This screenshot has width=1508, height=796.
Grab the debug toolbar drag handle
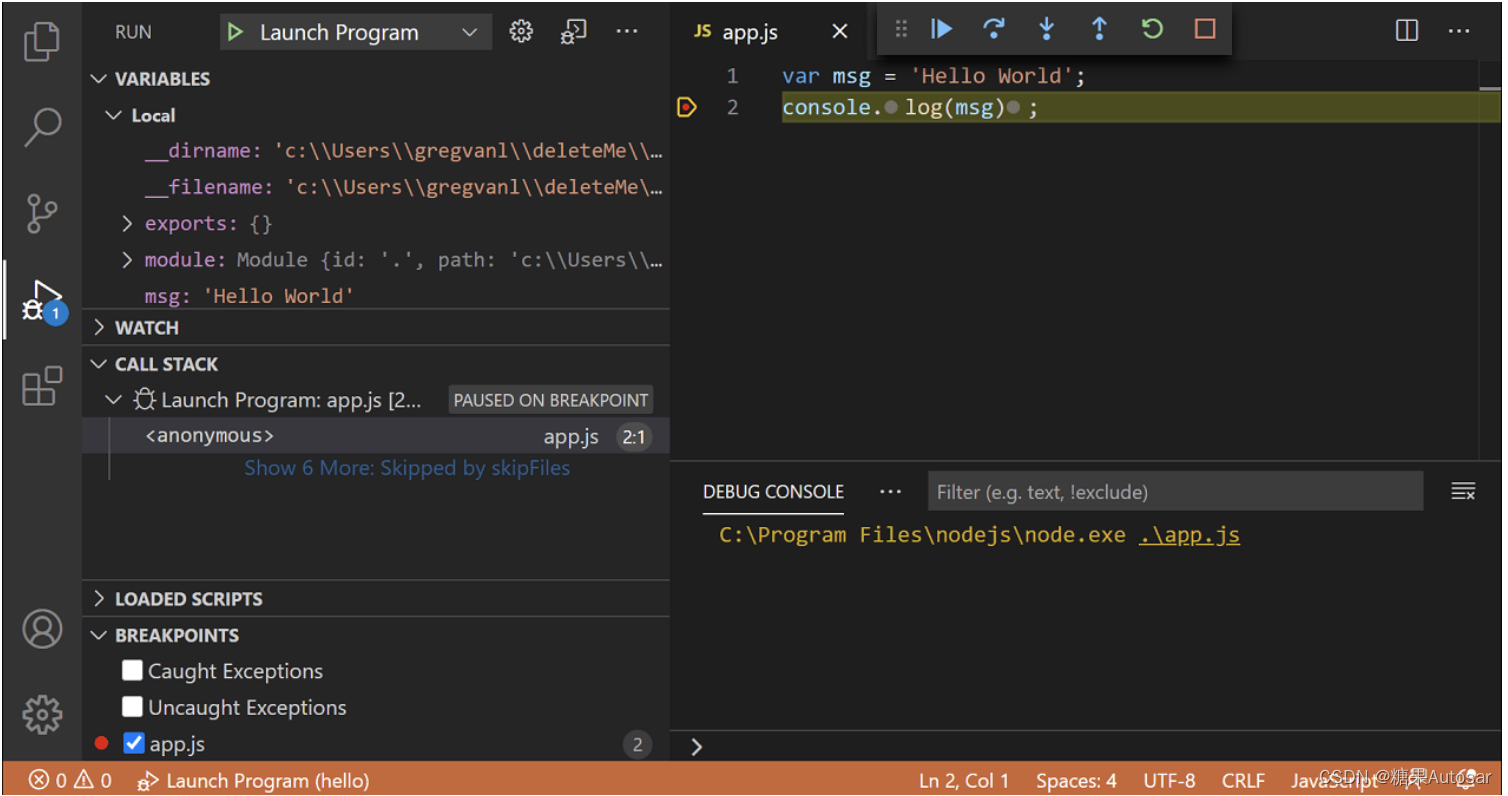pos(901,29)
